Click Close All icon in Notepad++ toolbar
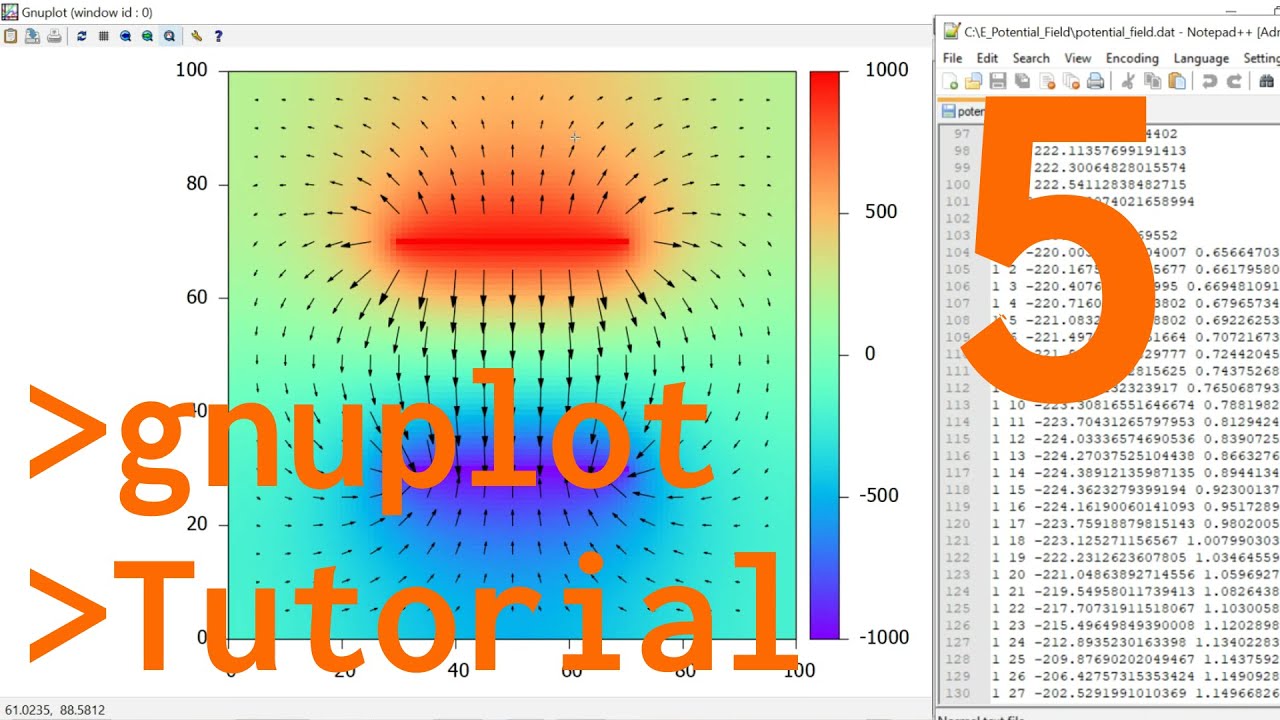 point(1071,82)
